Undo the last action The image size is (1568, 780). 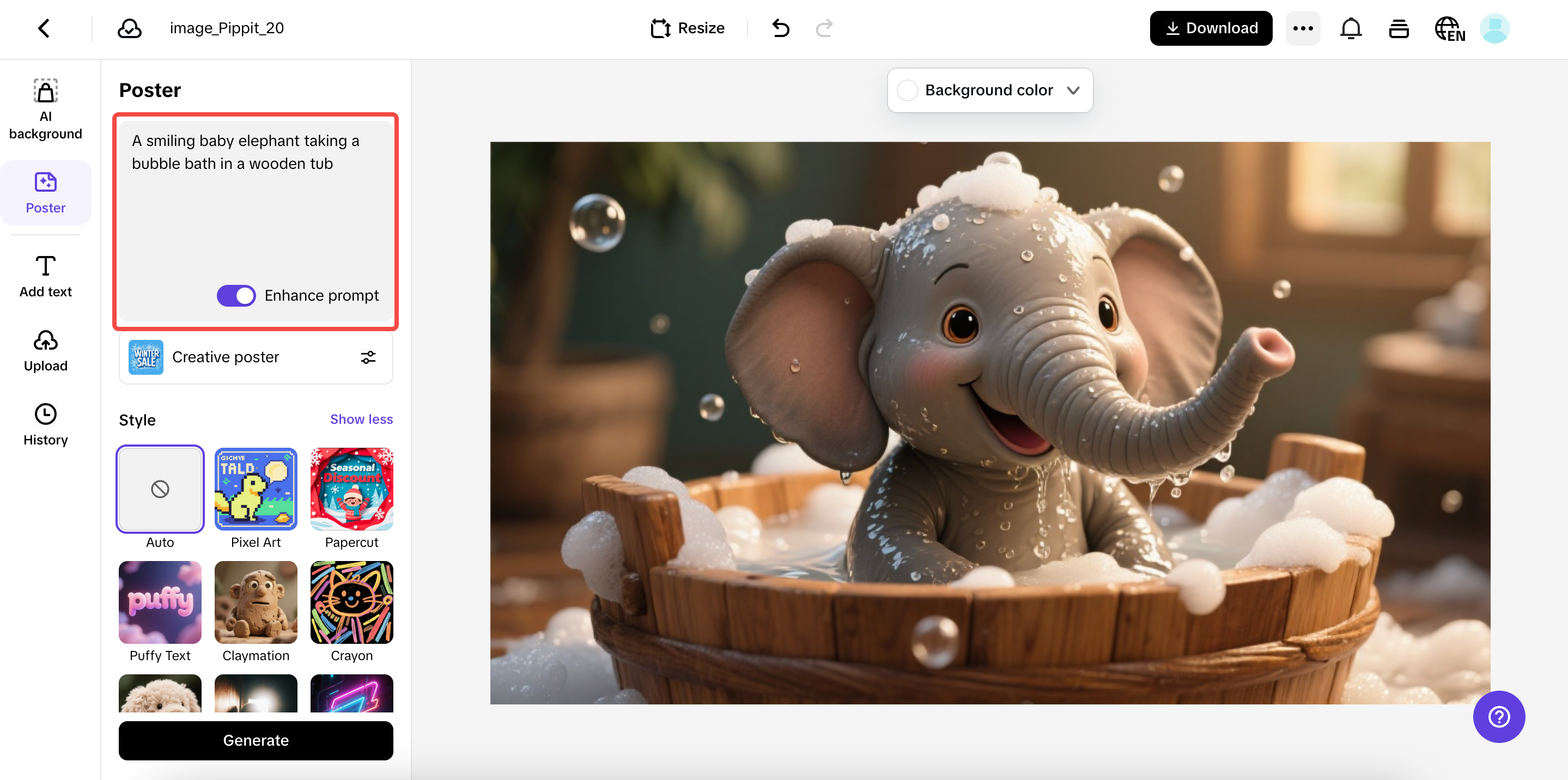click(x=780, y=28)
